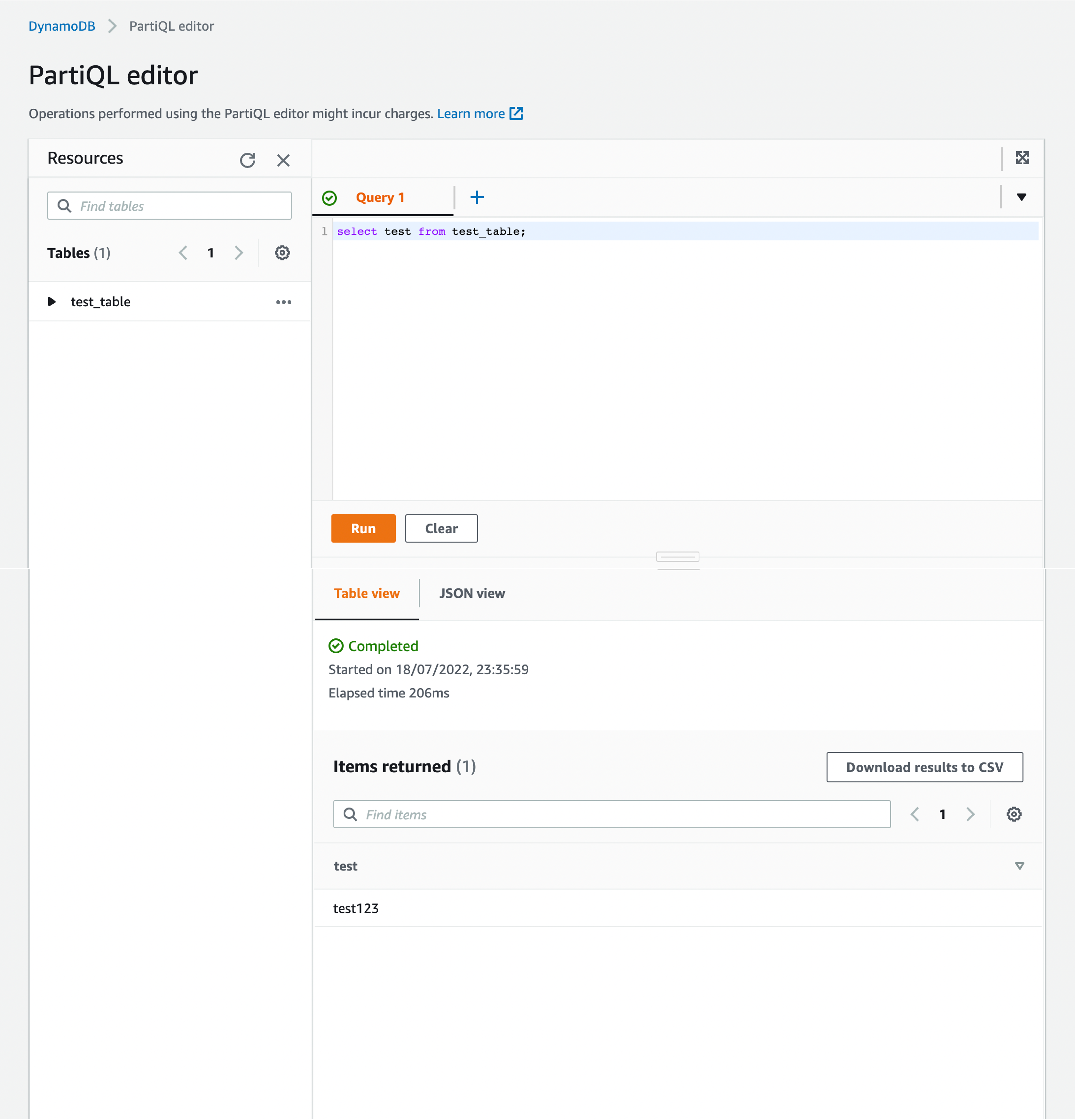Click the Find items magnifier icon
Image resolution: width=1076 pixels, height=1120 pixels.
350,814
